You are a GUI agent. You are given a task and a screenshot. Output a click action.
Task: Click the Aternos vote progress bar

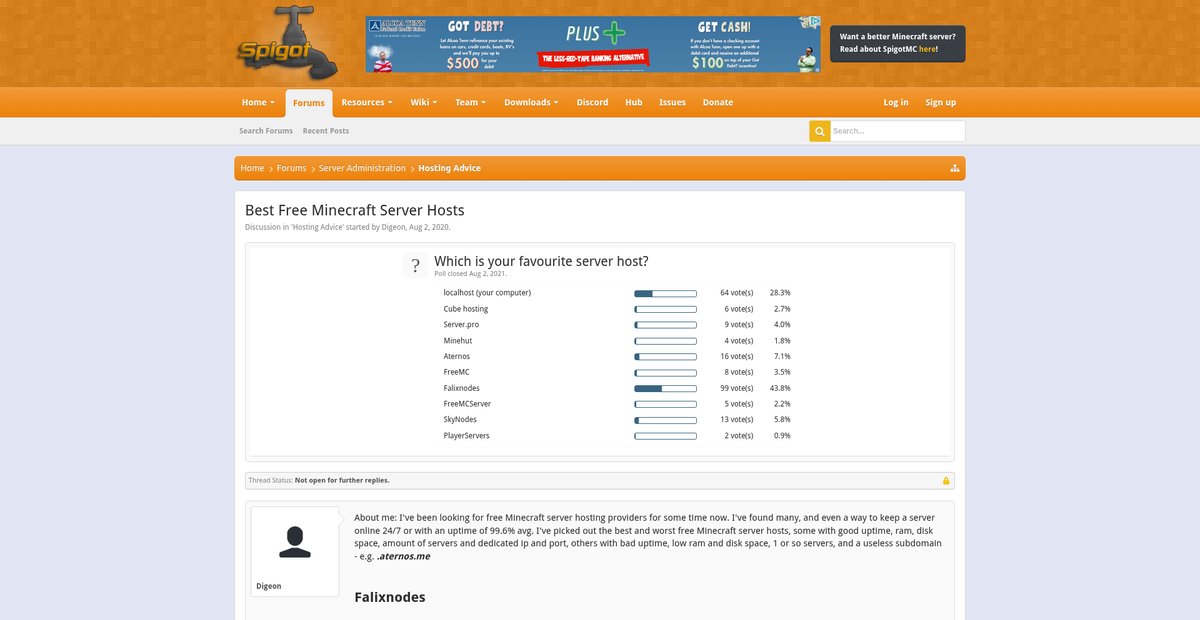[665, 357]
